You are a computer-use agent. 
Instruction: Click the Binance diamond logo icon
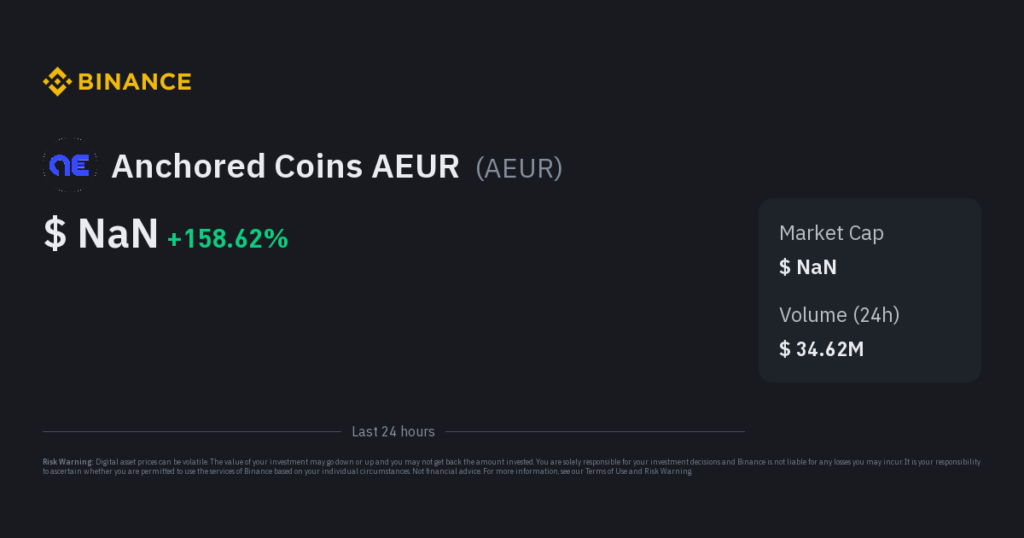(56, 82)
